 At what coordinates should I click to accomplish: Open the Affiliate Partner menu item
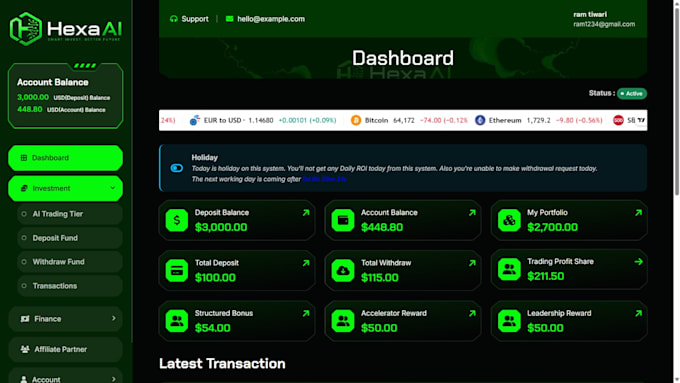point(65,349)
